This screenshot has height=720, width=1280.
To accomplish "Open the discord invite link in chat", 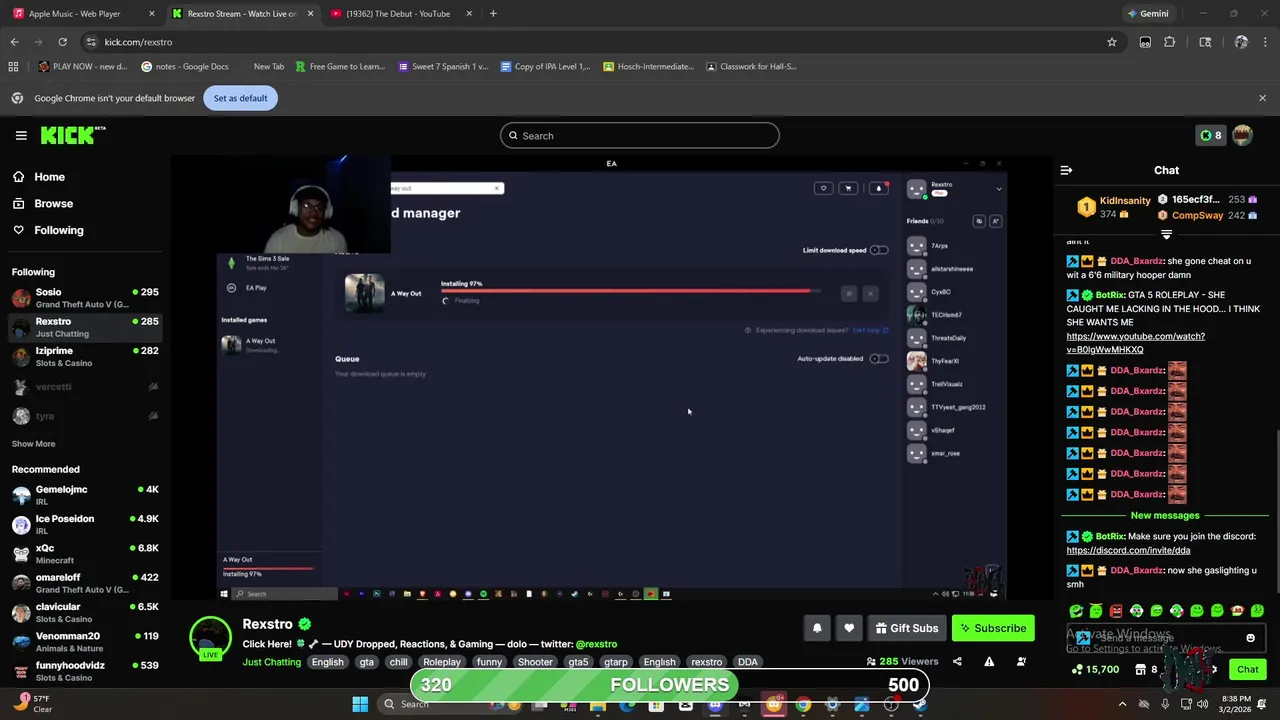I will pos(1128,550).
